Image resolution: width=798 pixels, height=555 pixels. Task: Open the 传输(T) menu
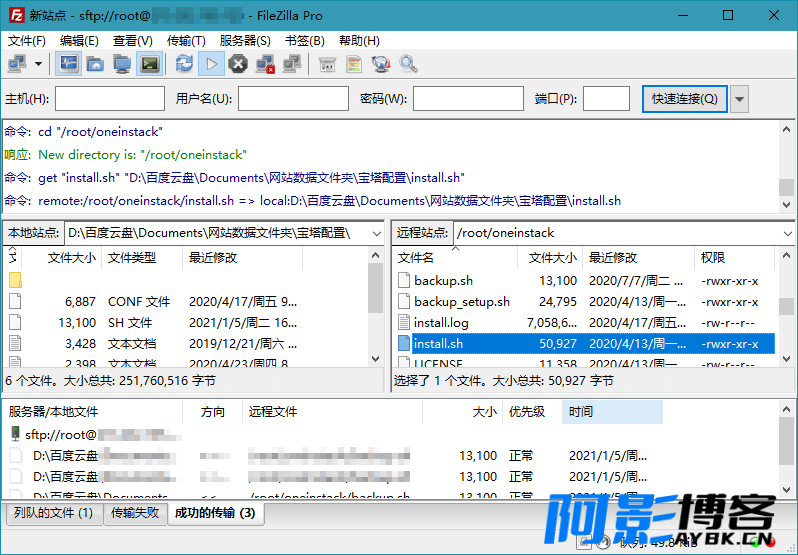pos(186,41)
